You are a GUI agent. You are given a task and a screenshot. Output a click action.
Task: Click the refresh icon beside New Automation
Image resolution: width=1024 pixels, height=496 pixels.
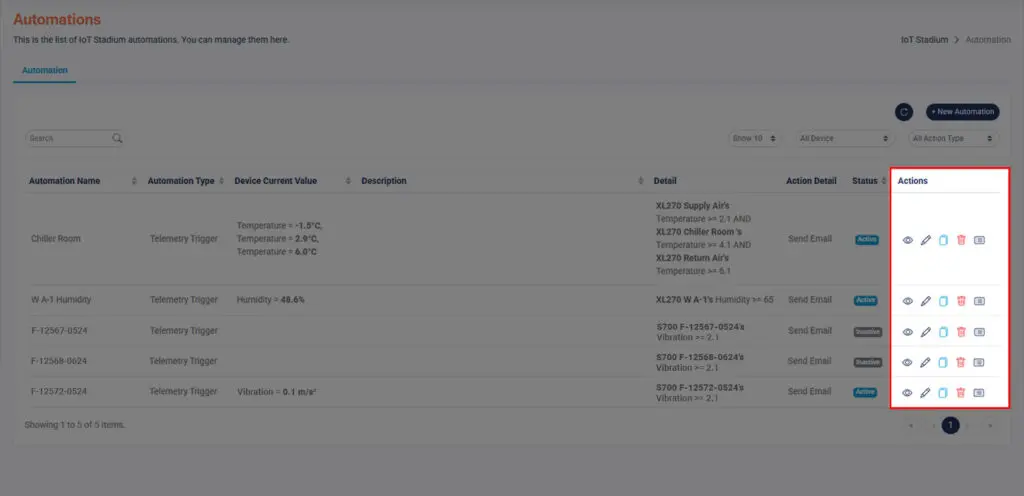[x=904, y=112]
